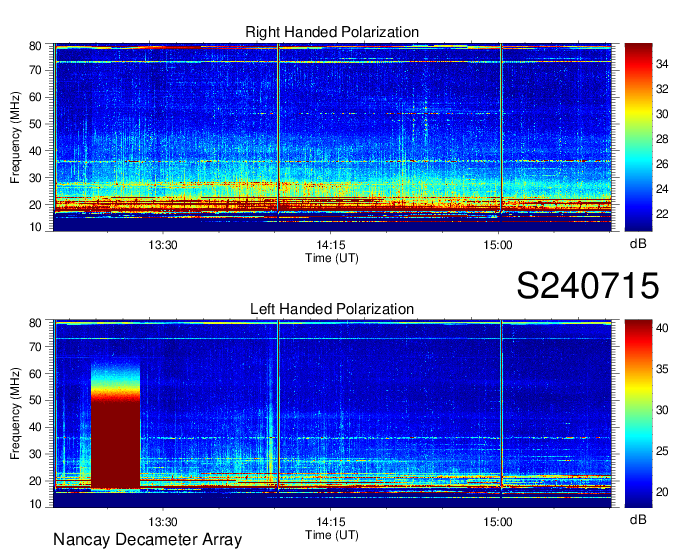Click the Time (UT) label under Left Handed plot
The height and width of the screenshot is (552, 680).
(x=332, y=535)
